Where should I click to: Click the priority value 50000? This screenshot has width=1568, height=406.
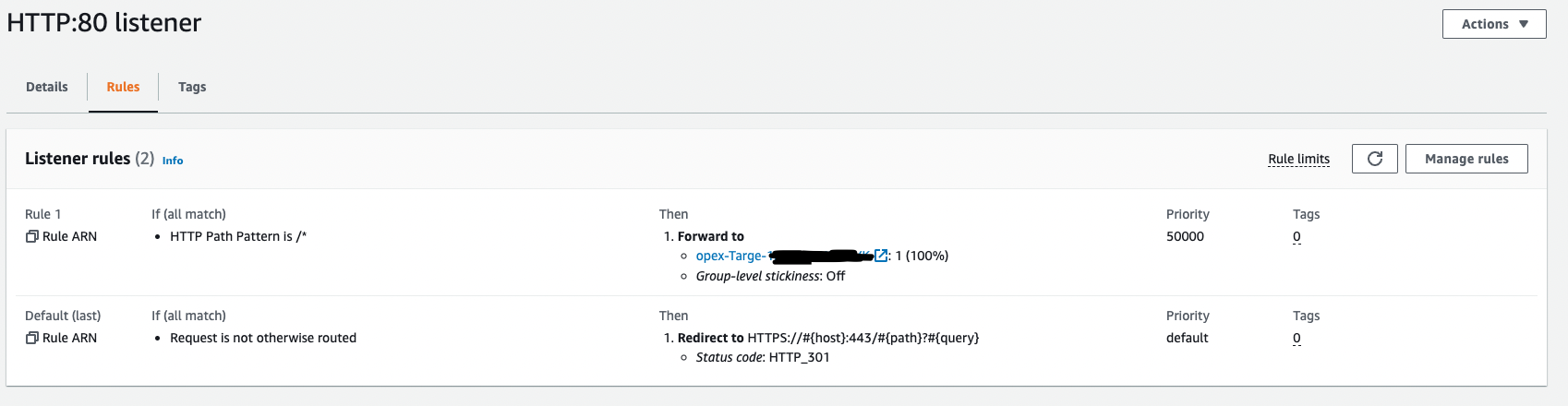1185,236
